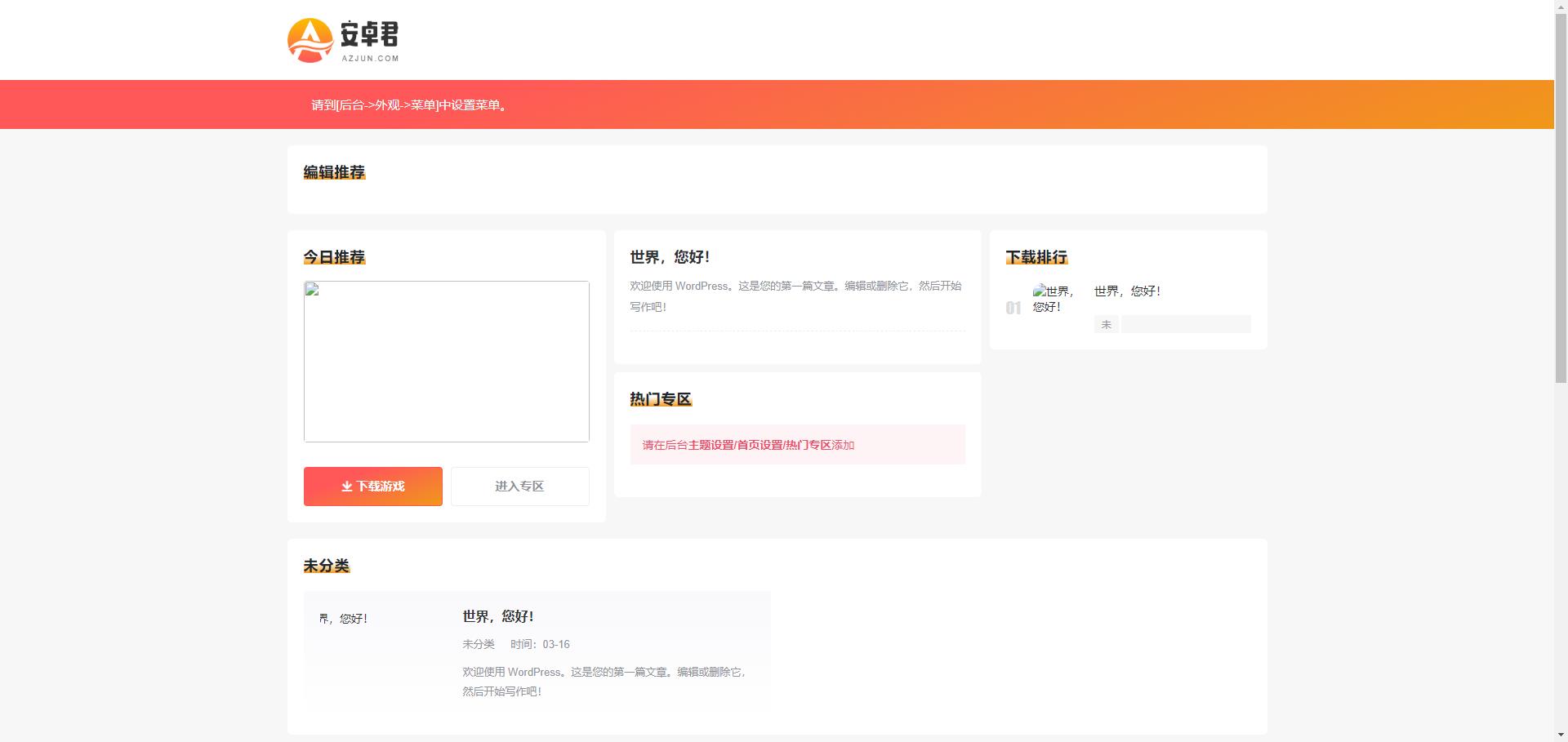Click the orange notice banner about menu setup
This screenshot has height=742, width=1568.
click(x=408, y=104)
